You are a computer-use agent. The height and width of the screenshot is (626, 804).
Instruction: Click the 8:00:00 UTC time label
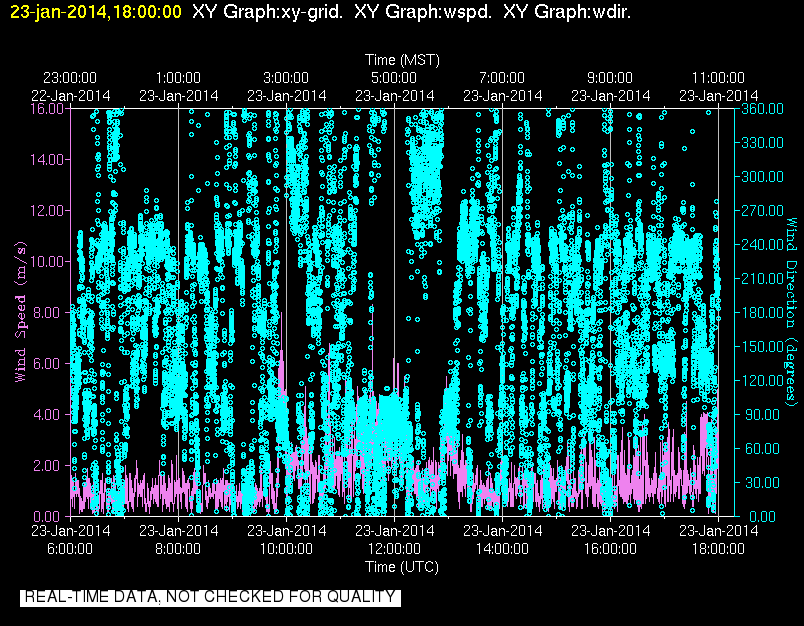pyautogui.click(x=178, y=549)
